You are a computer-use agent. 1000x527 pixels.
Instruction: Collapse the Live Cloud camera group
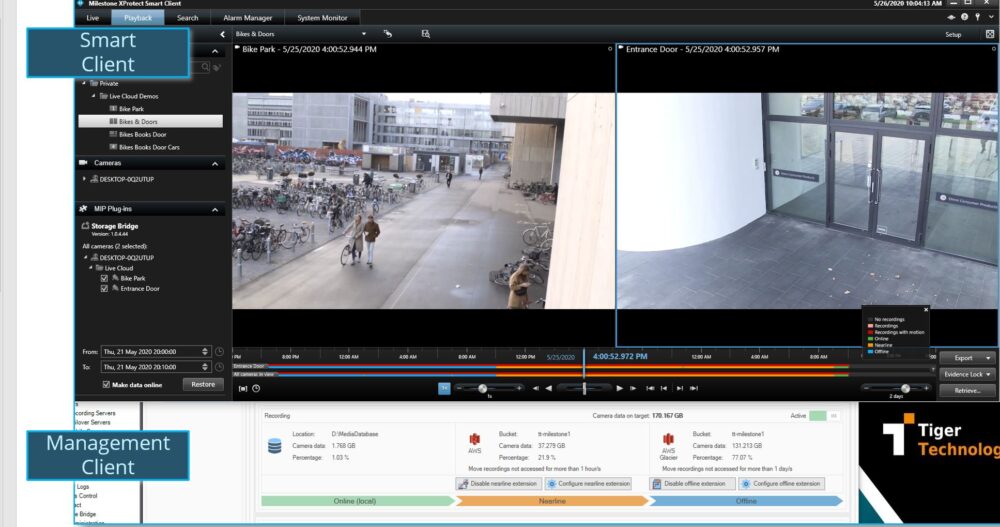[91, 268]
